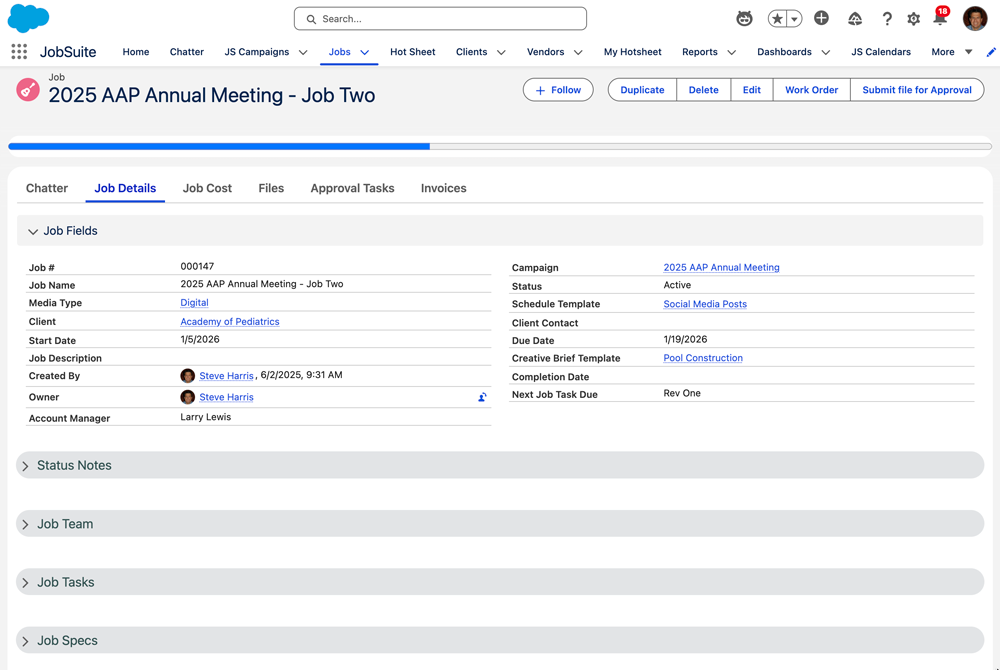The width and height of the screenshot is (1000, 670).
Task: Open the Setup gear icon
Action: point(913,18)
